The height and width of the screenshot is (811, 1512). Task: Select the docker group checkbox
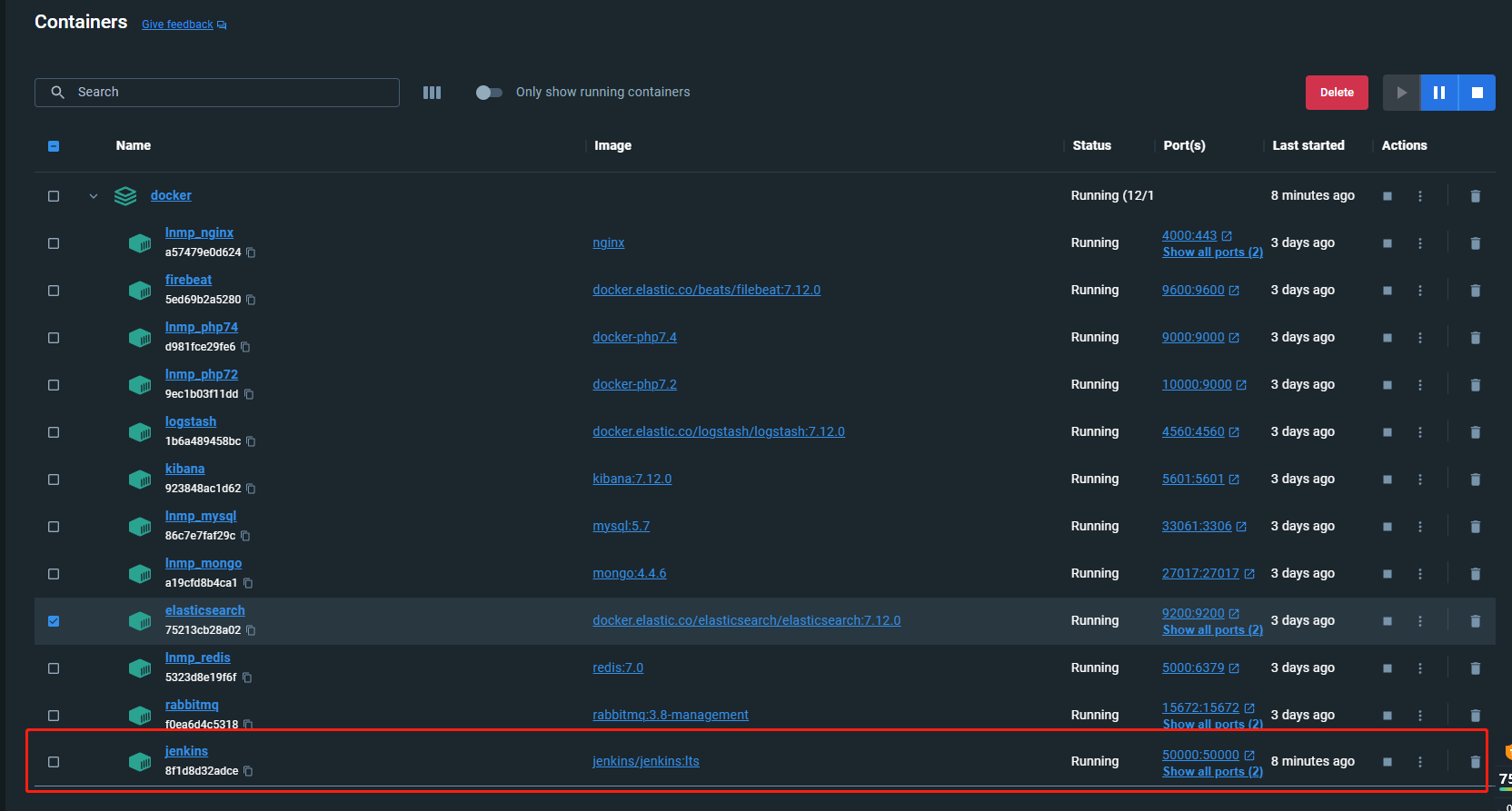[x=54, y=196]
